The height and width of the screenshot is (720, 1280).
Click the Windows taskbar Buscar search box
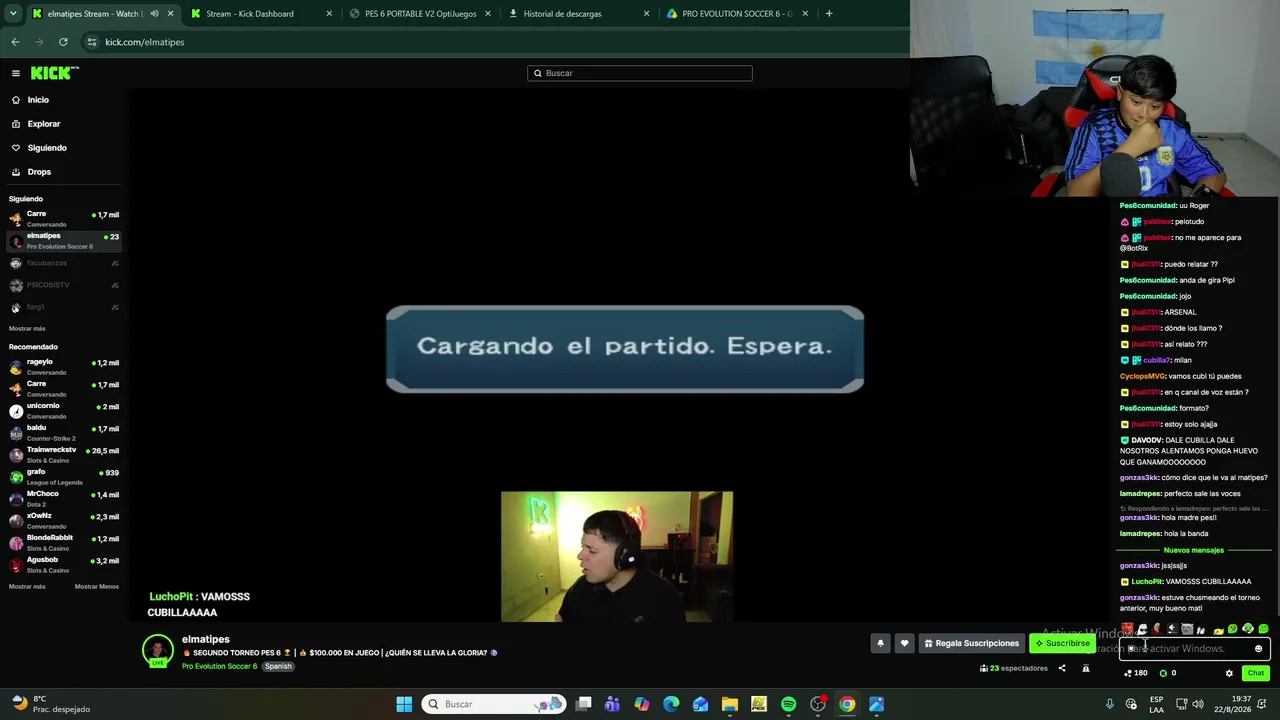click(x=494, y=704)
